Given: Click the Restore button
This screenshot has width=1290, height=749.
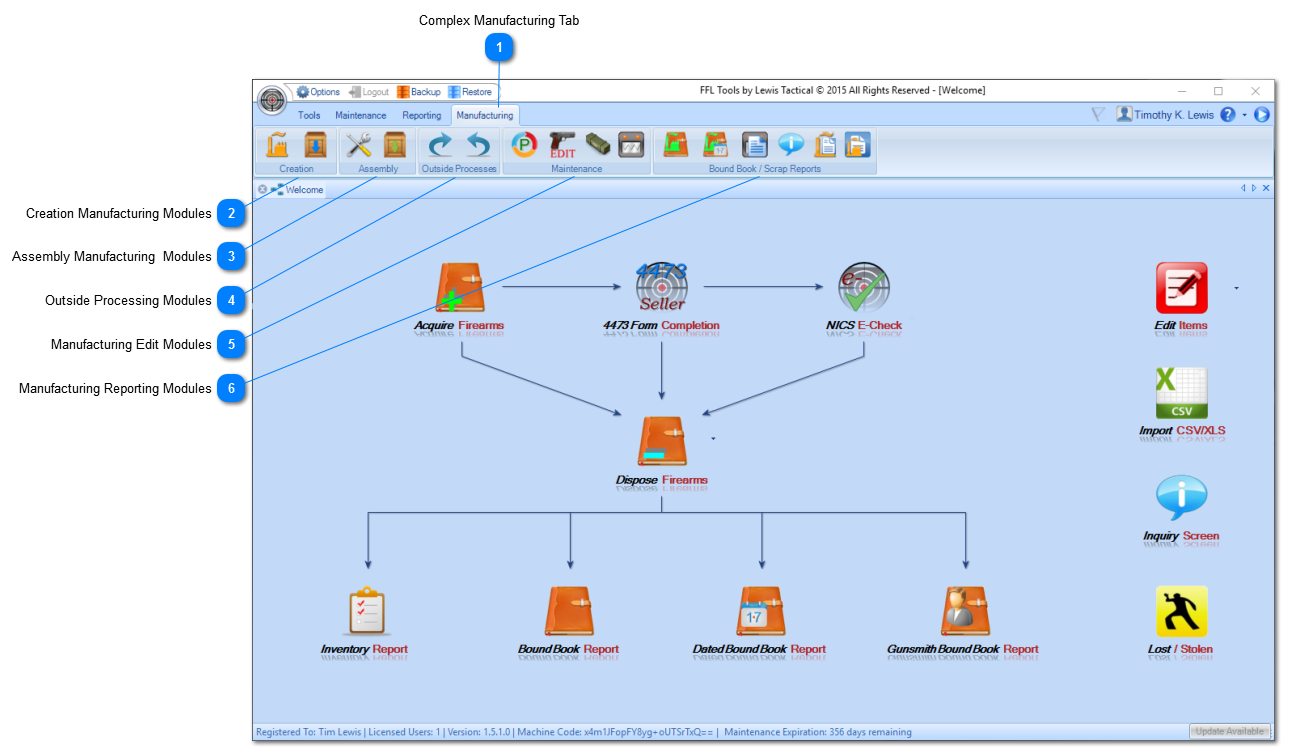Looking at the screenshot, I should 470,92.
